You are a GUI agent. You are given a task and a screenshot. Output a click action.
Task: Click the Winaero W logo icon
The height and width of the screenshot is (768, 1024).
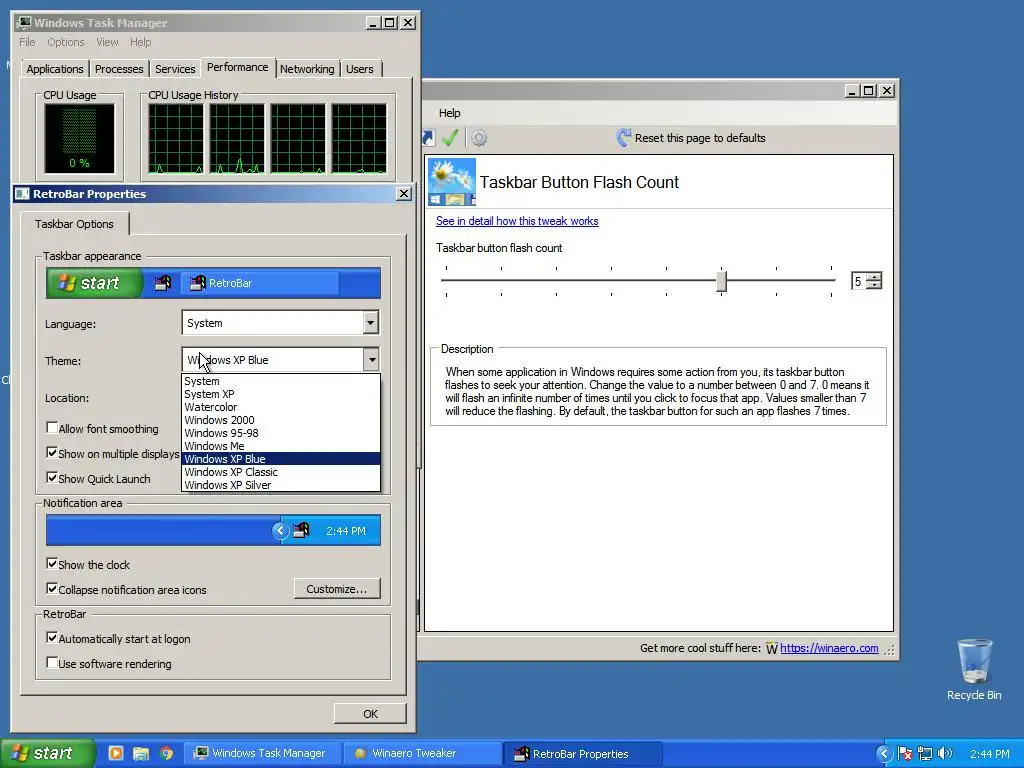click(771, 648)
